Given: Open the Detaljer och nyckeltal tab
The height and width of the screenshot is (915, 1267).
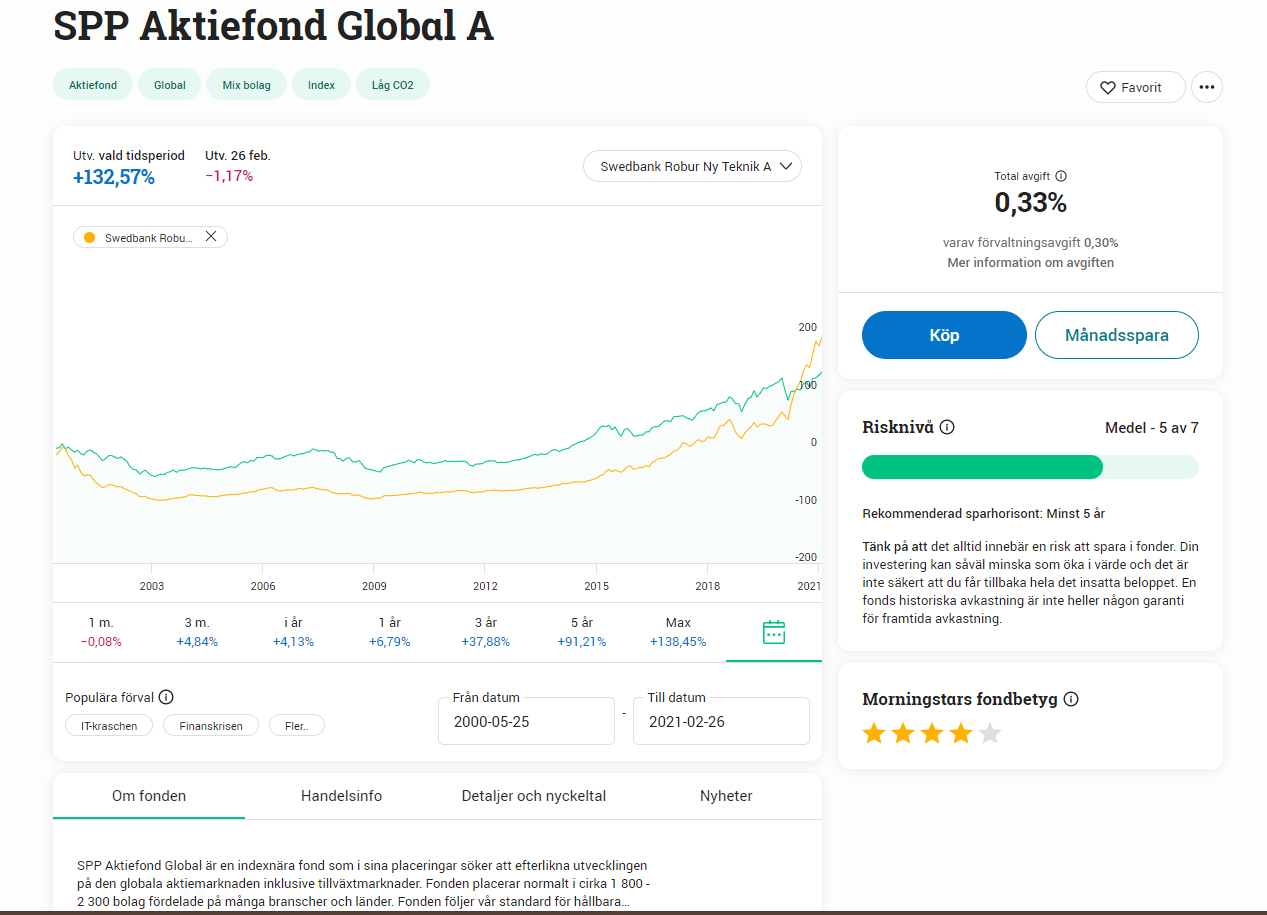Looking at the screenshot, I should (533, 796).
